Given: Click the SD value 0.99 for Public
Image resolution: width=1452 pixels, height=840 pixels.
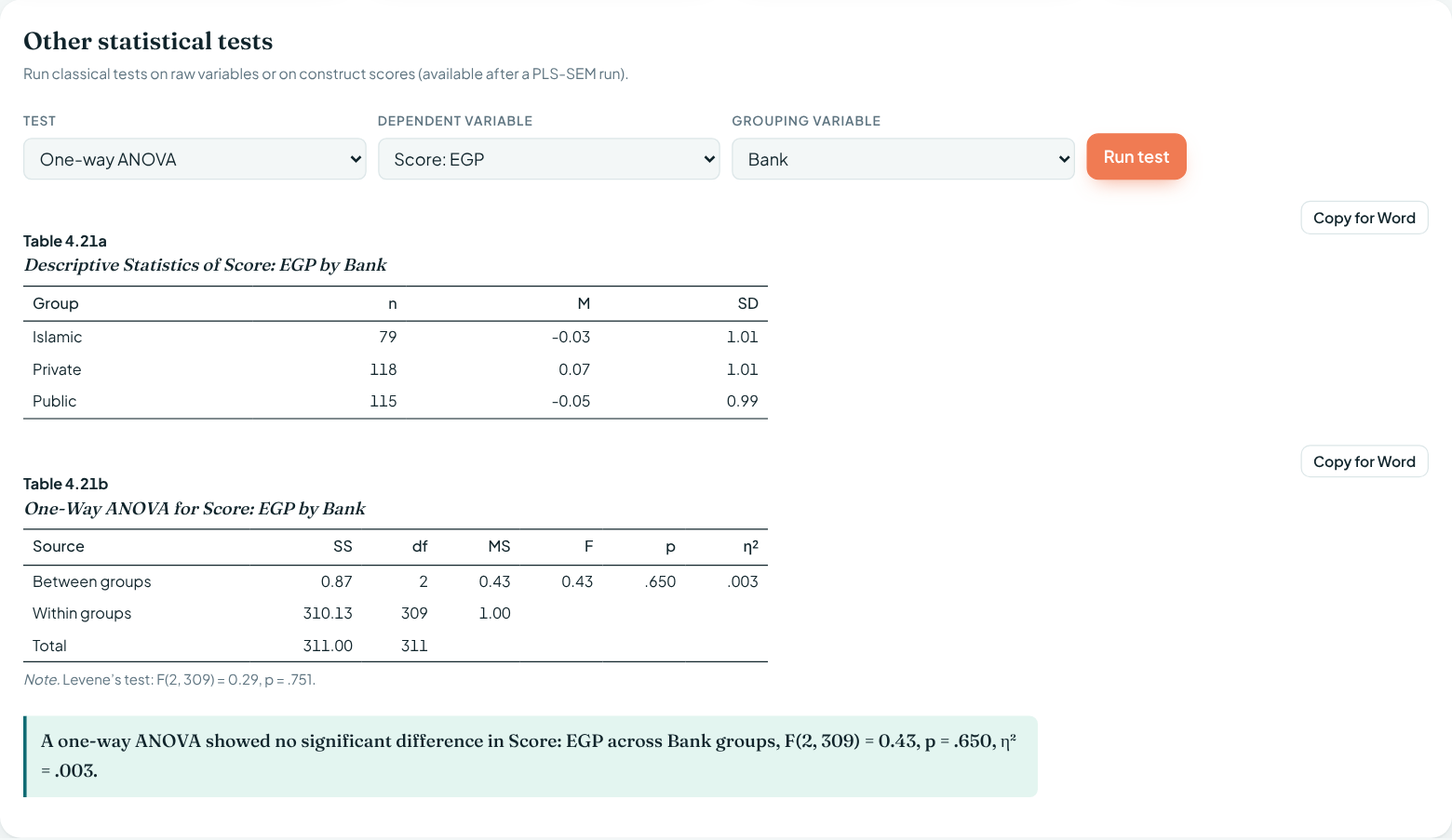Looking at the screenshot, I should 743,401.
